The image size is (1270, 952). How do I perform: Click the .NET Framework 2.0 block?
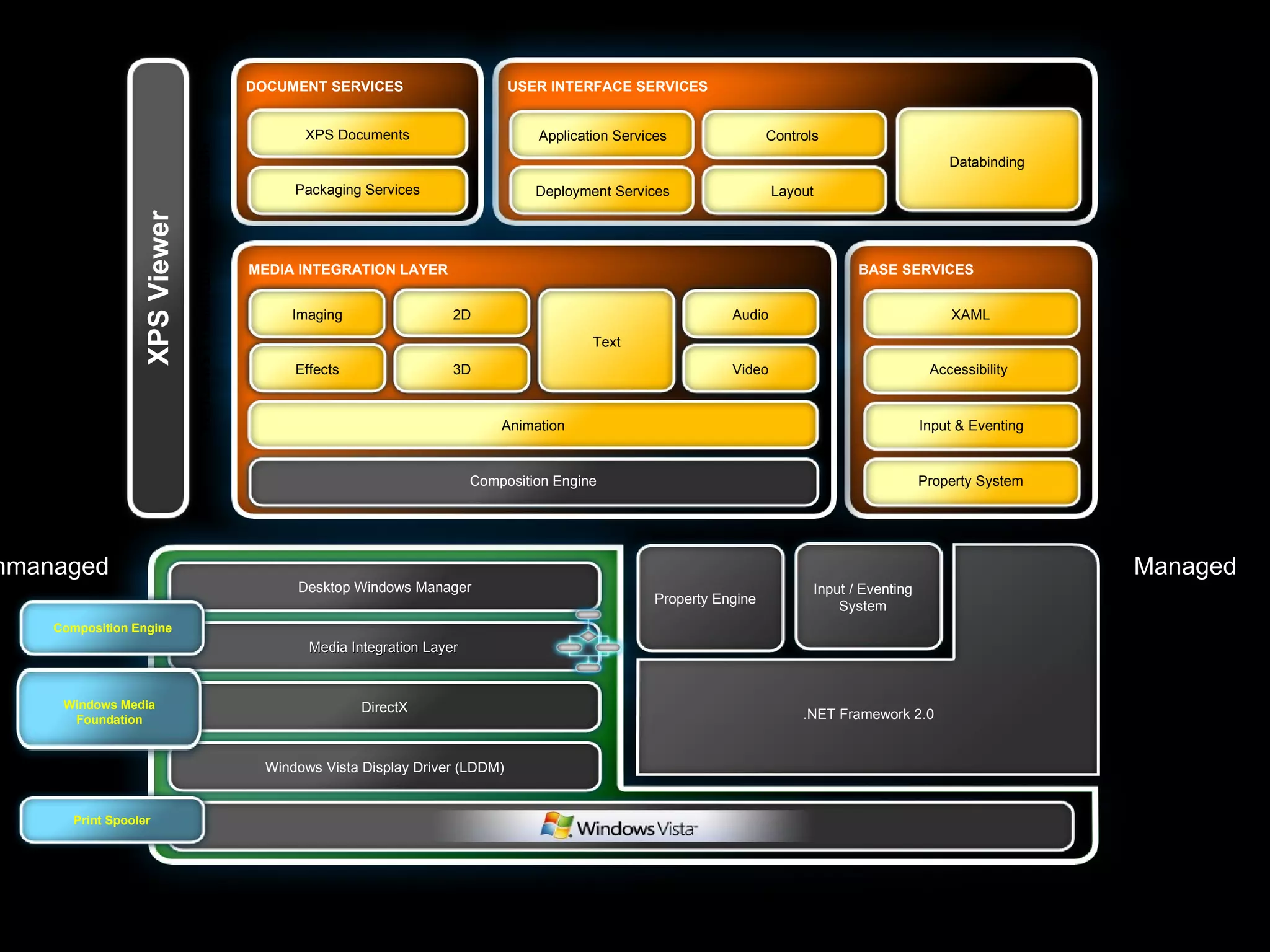click(x=868, y=714)
